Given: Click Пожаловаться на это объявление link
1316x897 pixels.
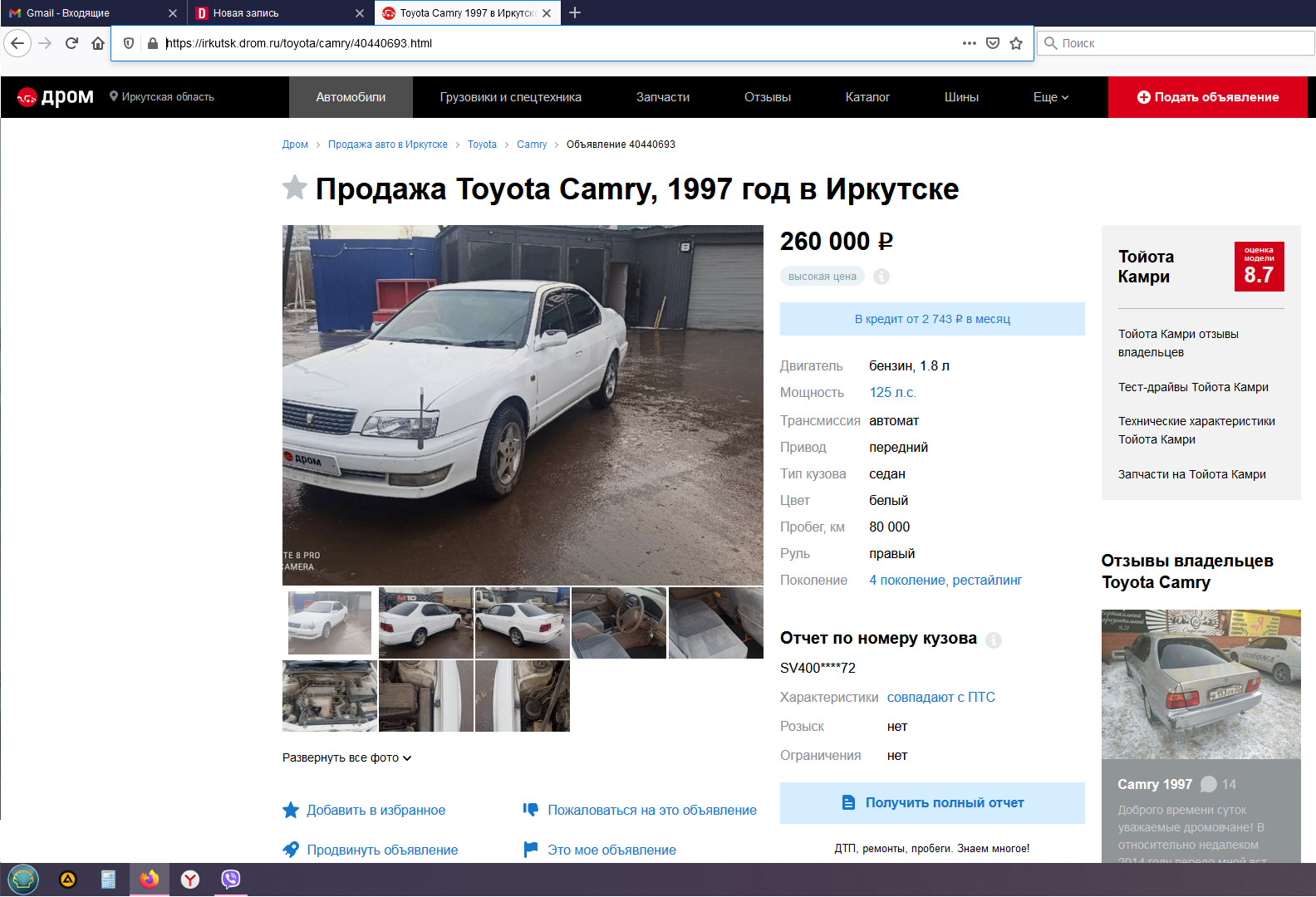Looking at the screenshot, I should (x=640, y=810).
